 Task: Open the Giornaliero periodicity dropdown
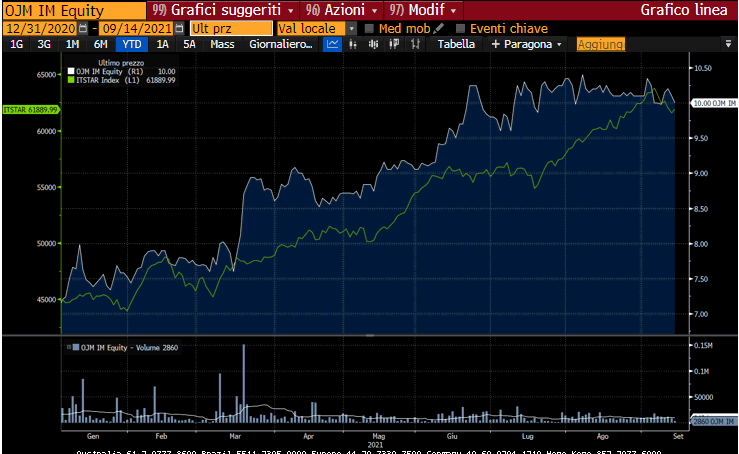(x=280, y=44)
